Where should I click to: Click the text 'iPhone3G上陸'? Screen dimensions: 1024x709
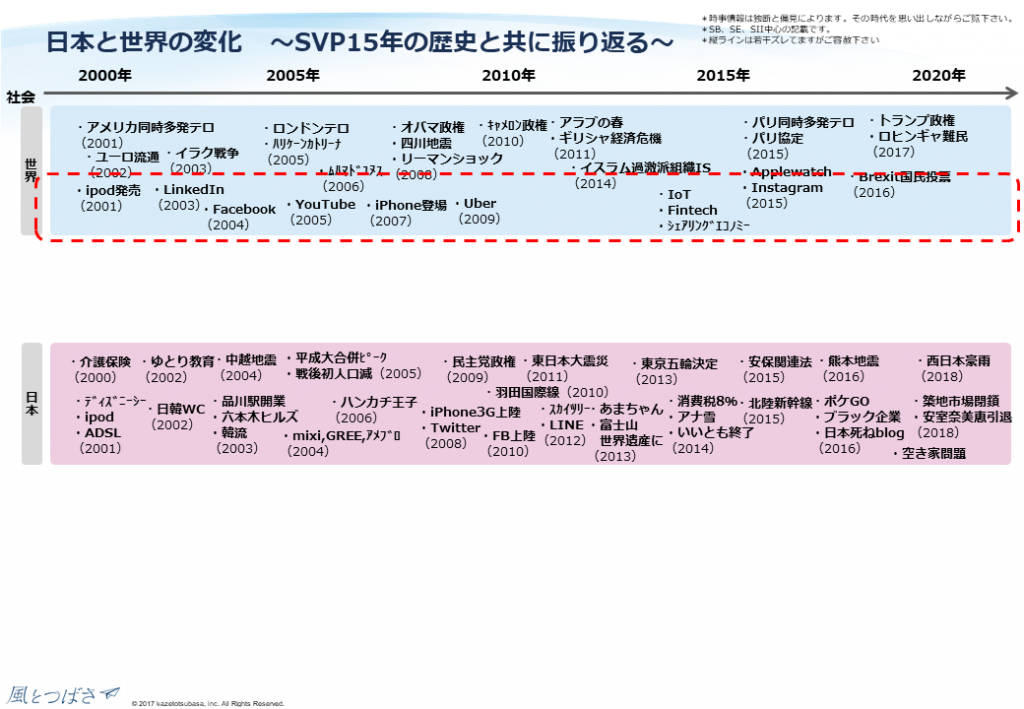[475, 412]
